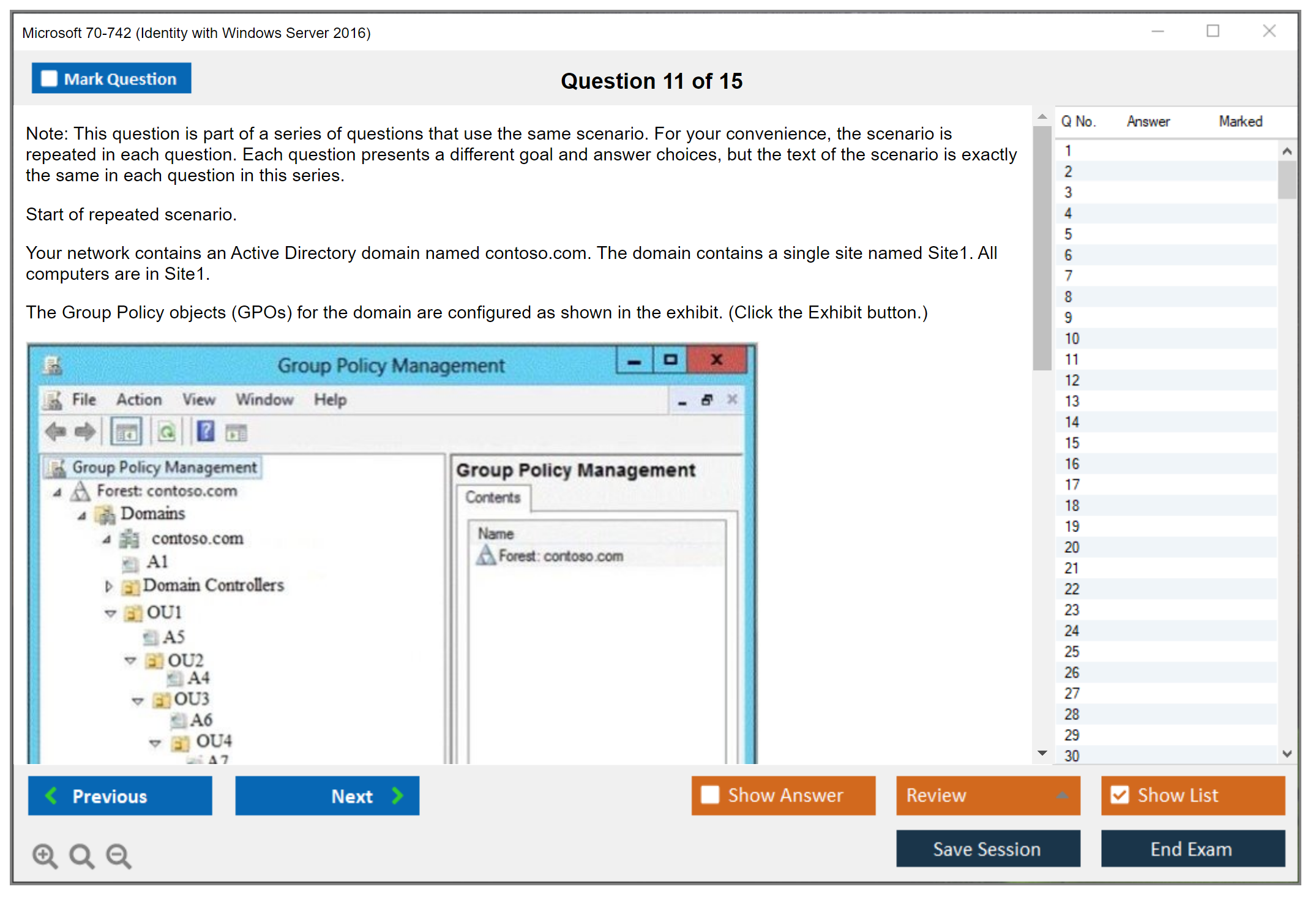Click the question pane vertical scrollbar thumb

[x=1042, y=248]
